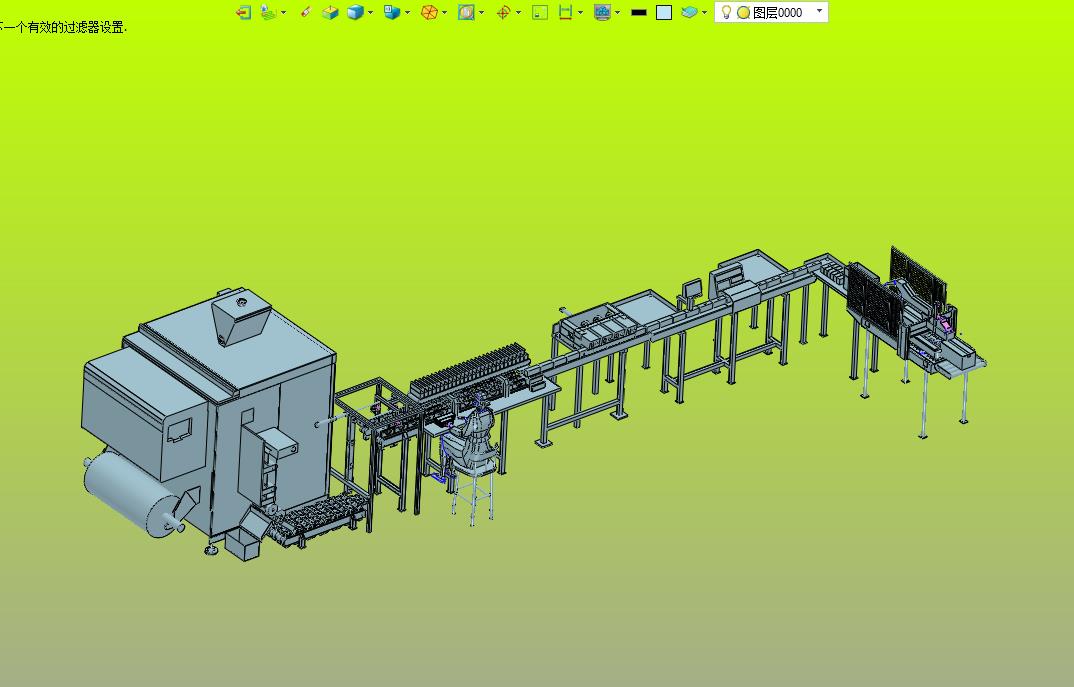
Task: Toggle the light bulb layer visibility
Action: [x=727, y=12]
